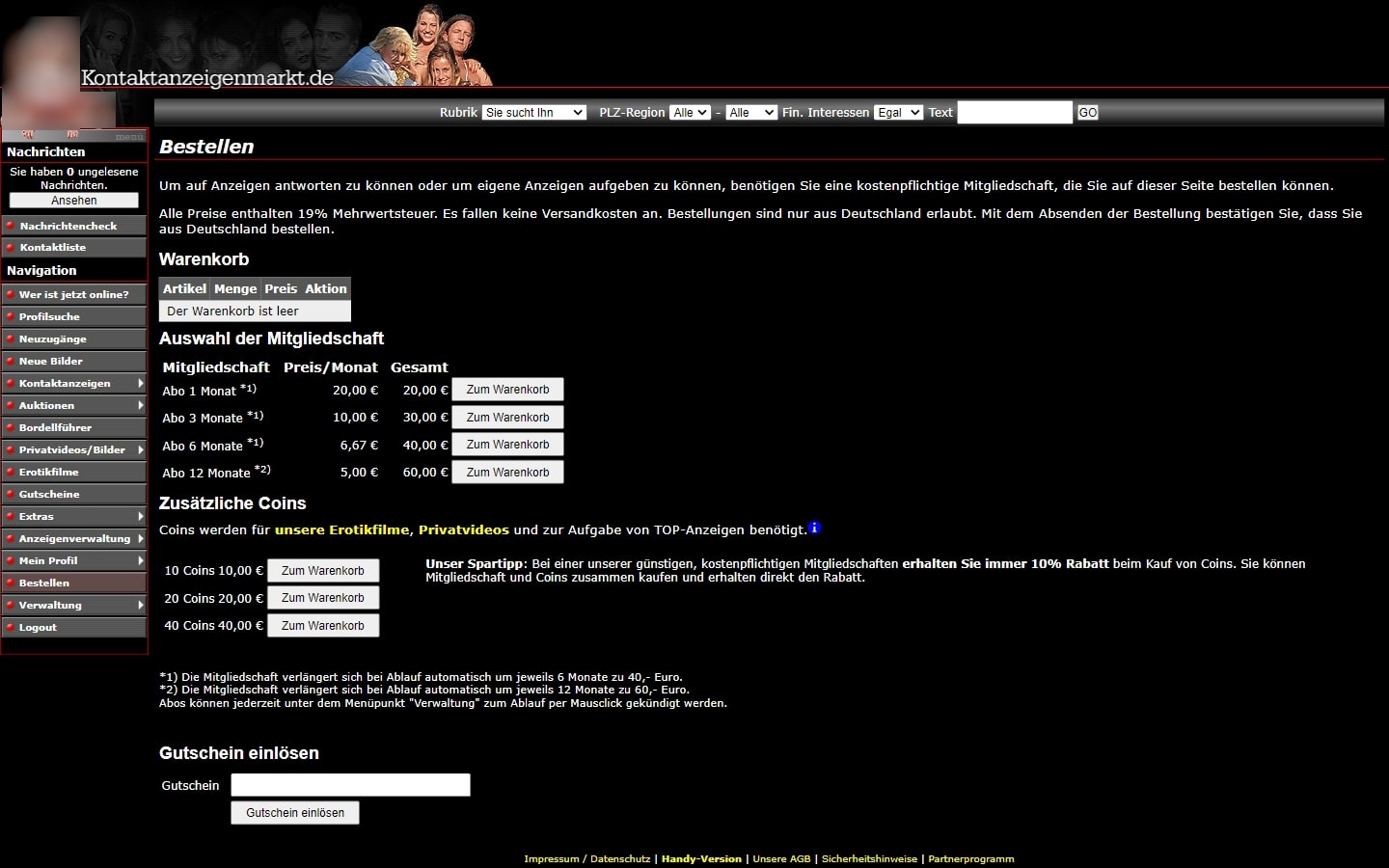The height and width of the screenshot is (868, 1389).
Task: Open the first PLZ-Region dropdown
Action: click(x=690, y=113)
